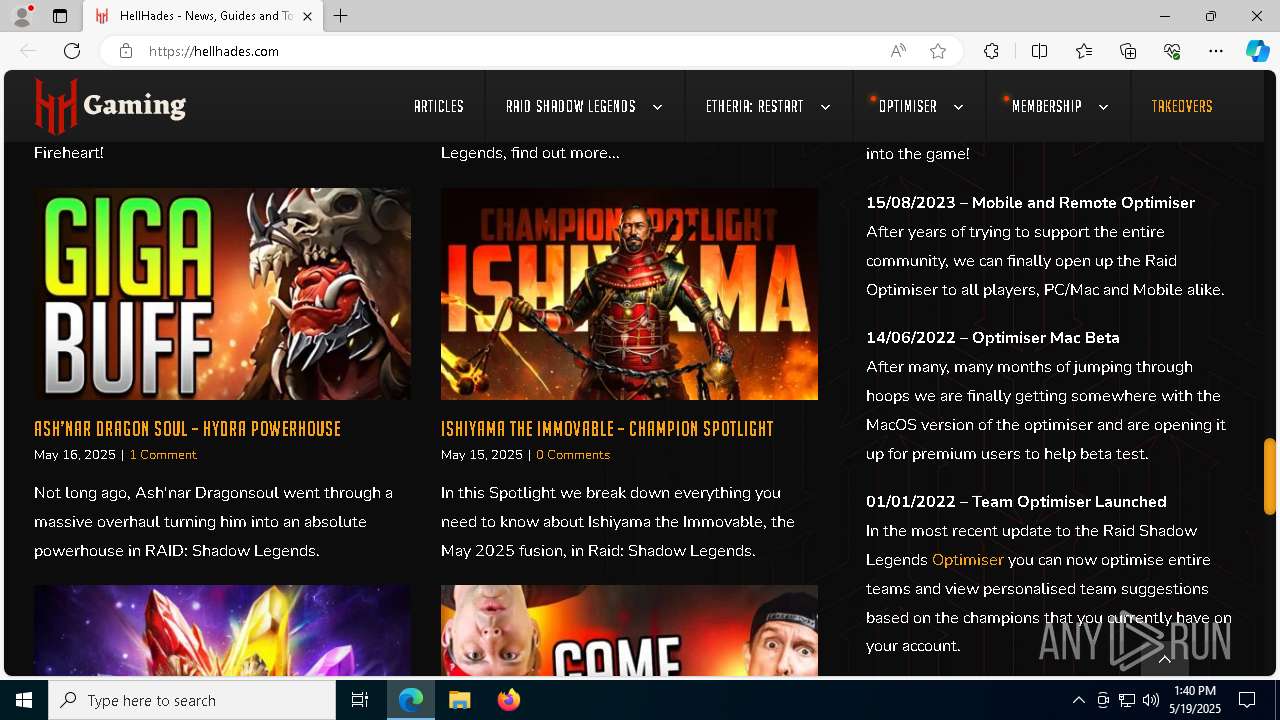Click the HH Gaming site logo
This screenshot has width=1280, height=720.
pos(110,106)
